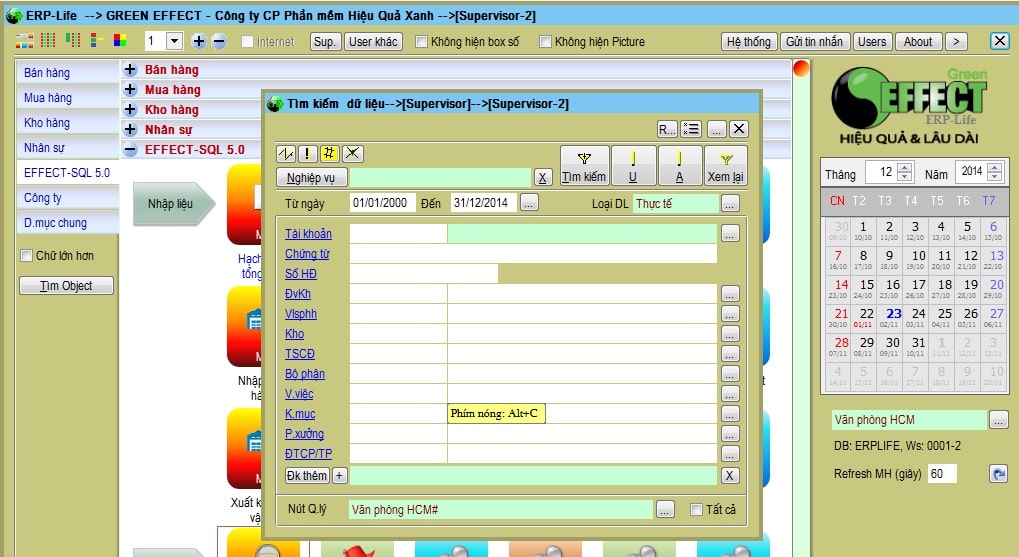1019x557 pixels.
Task: Click the red circle indicator beside the logo
Action: pos(801,68)
